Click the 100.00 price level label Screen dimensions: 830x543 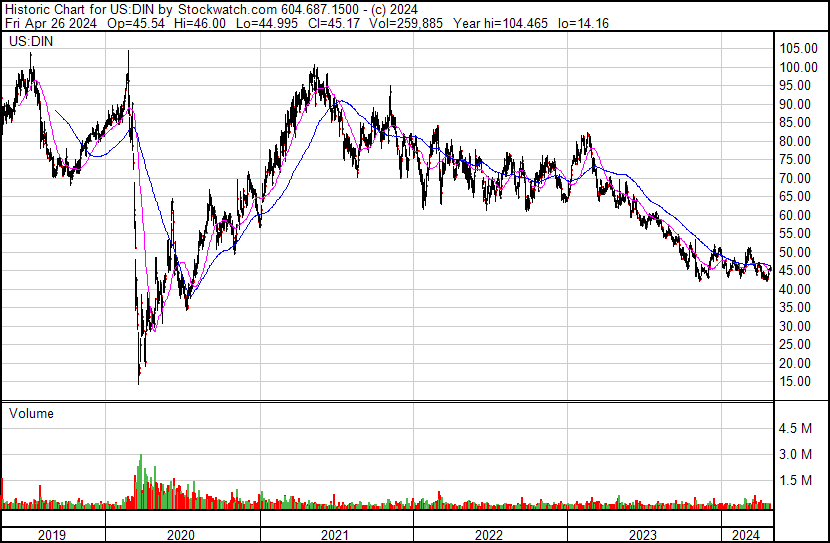coord(798,67)
